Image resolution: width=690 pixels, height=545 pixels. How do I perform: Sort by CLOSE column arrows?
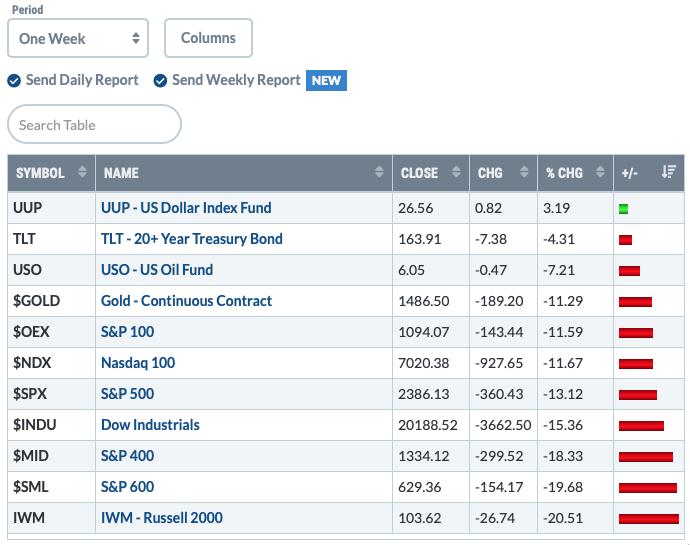tap(456, 172)
